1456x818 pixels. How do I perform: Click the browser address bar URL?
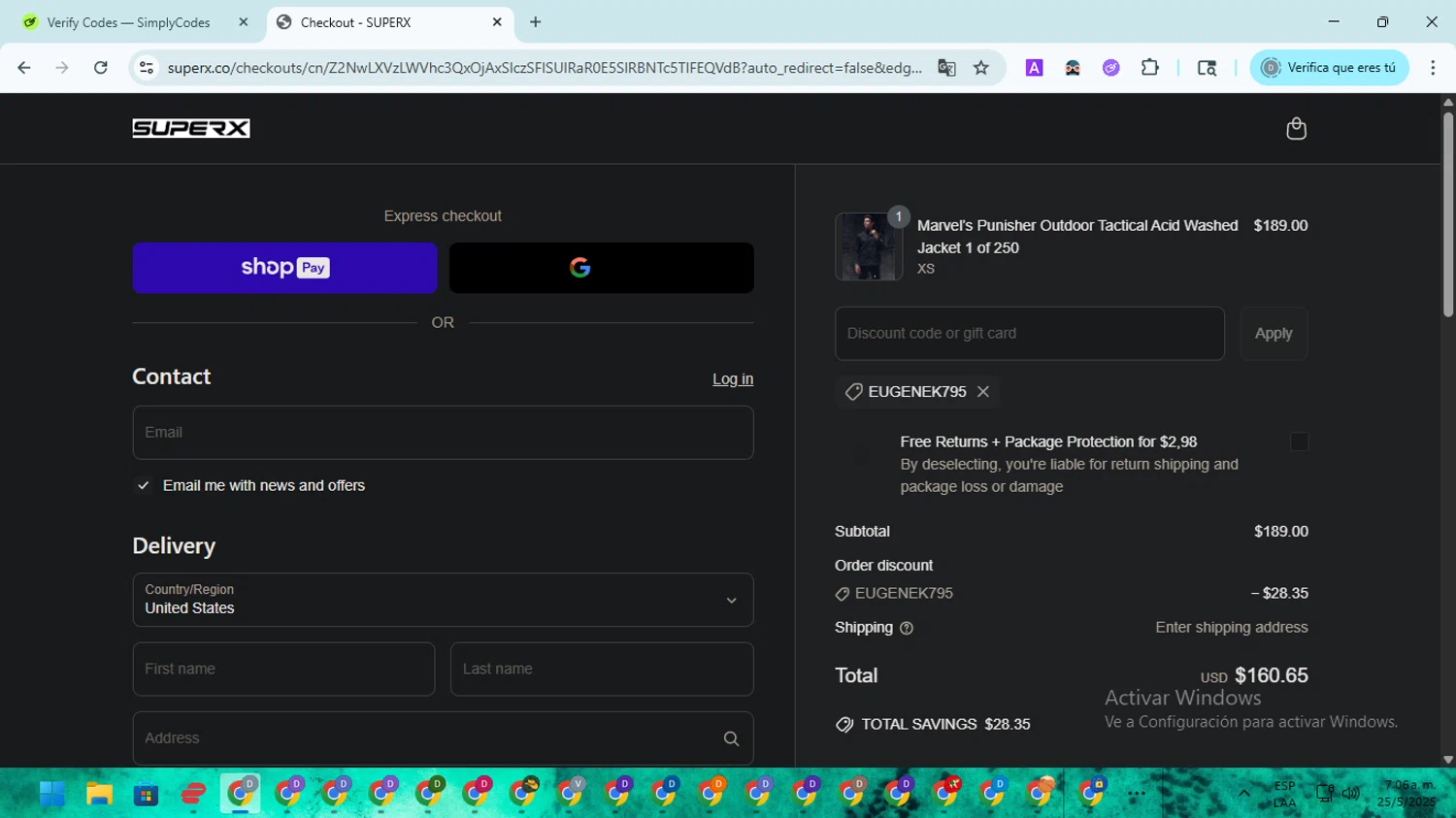(545, 68)
